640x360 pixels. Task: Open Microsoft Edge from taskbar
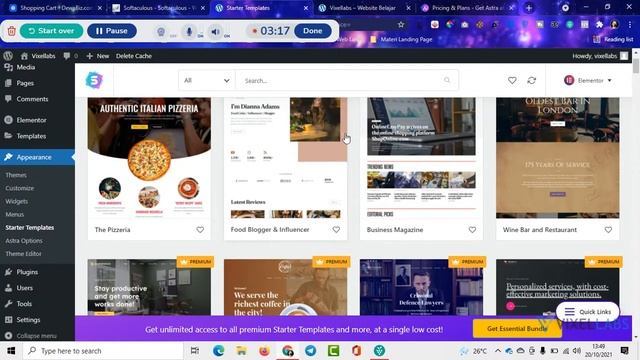218,351
